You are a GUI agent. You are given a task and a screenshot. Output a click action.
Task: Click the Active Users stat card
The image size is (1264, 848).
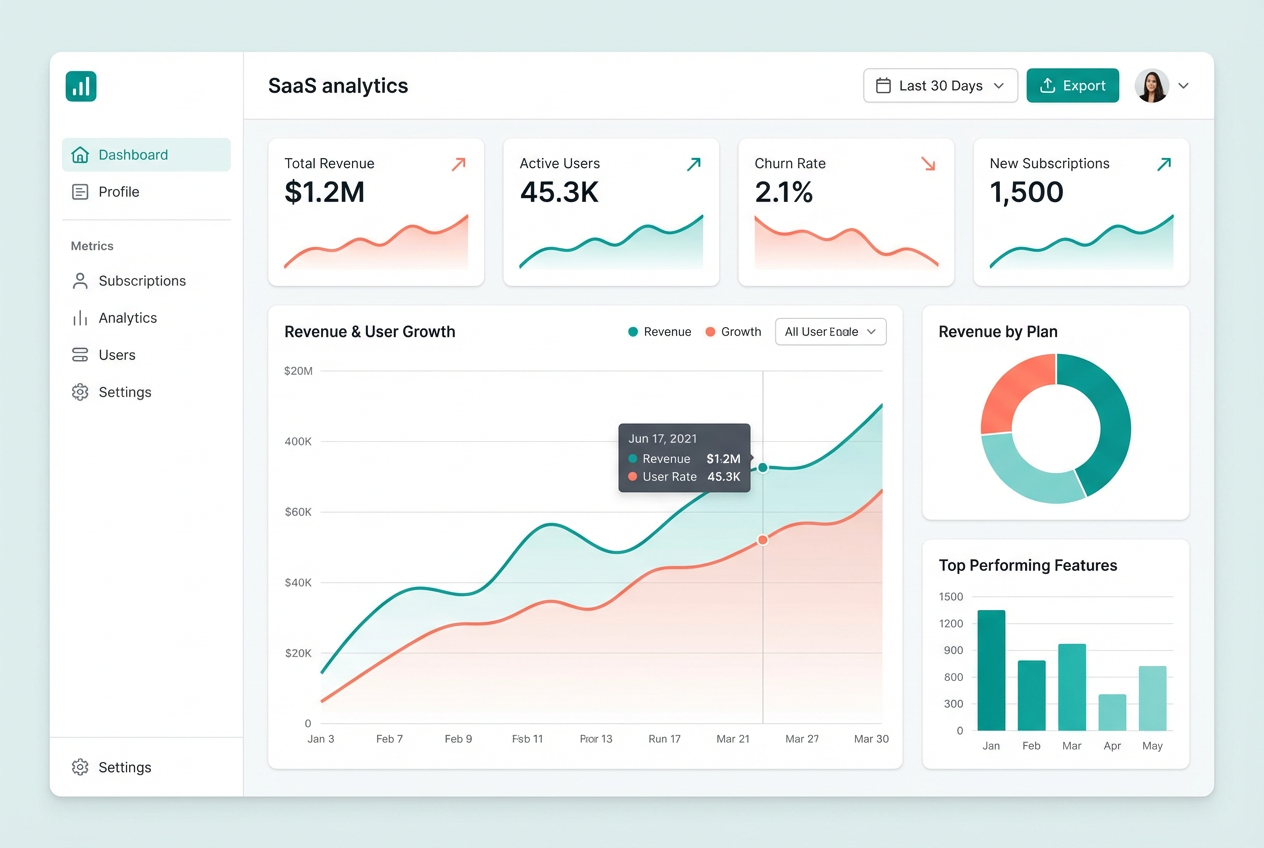pos(611,212)
